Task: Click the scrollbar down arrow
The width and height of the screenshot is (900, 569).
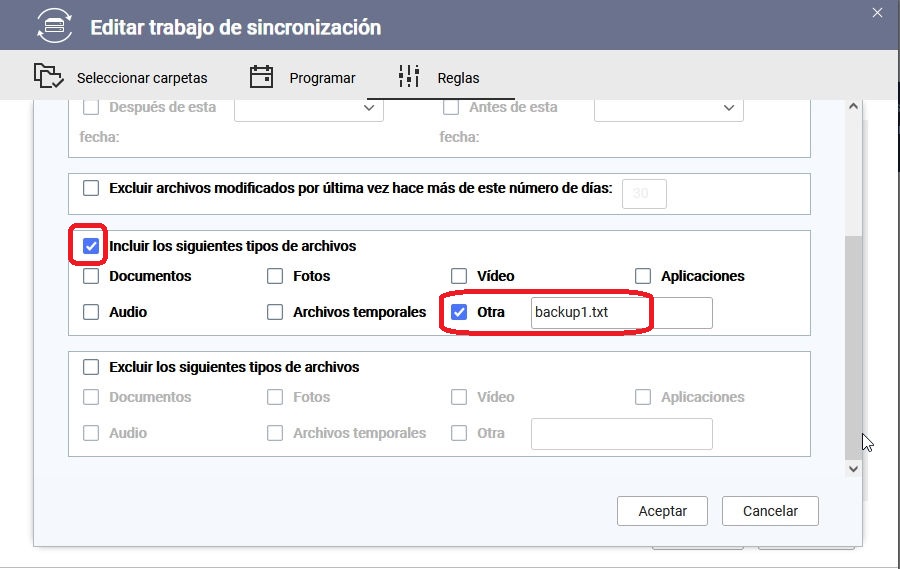Action: (852, 467)
